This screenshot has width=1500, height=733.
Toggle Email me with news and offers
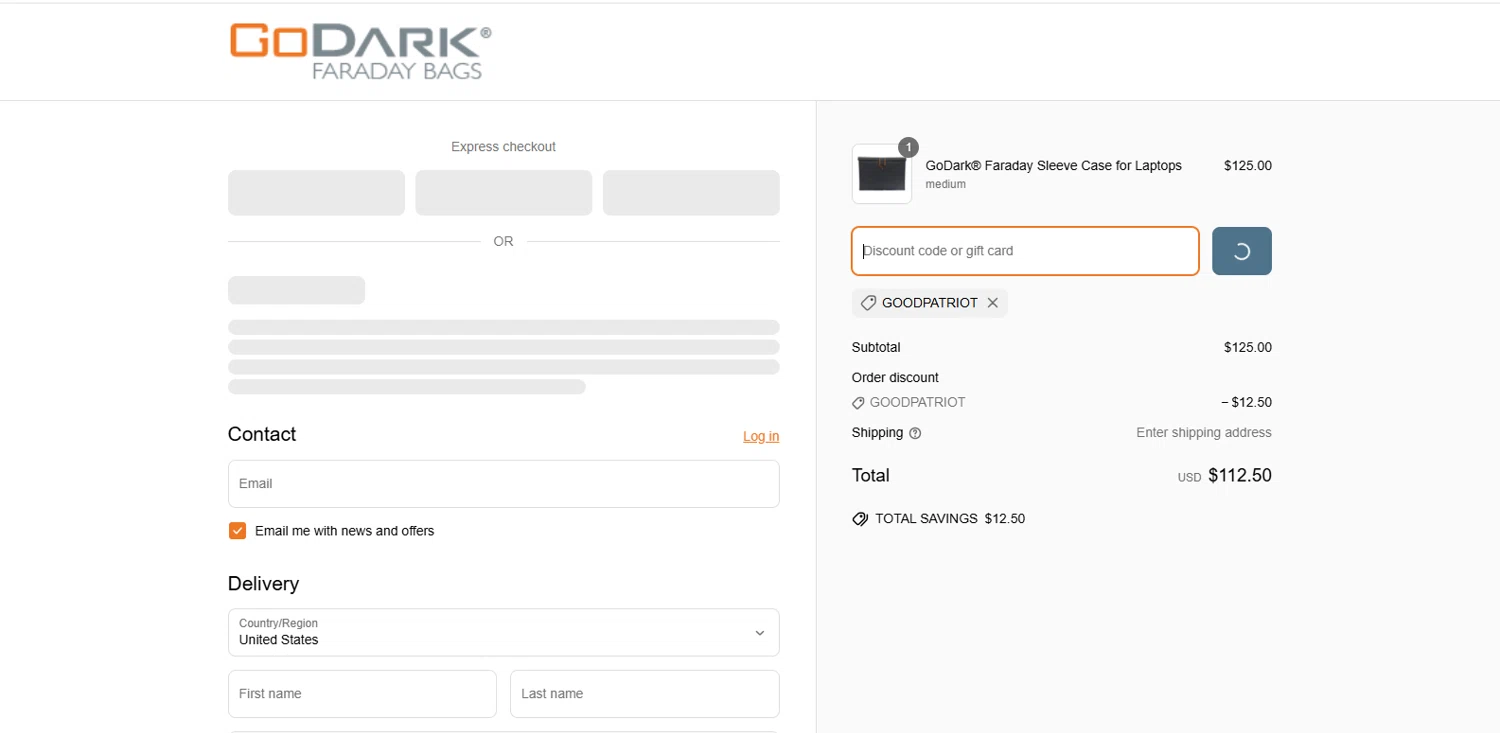(237, 531)
